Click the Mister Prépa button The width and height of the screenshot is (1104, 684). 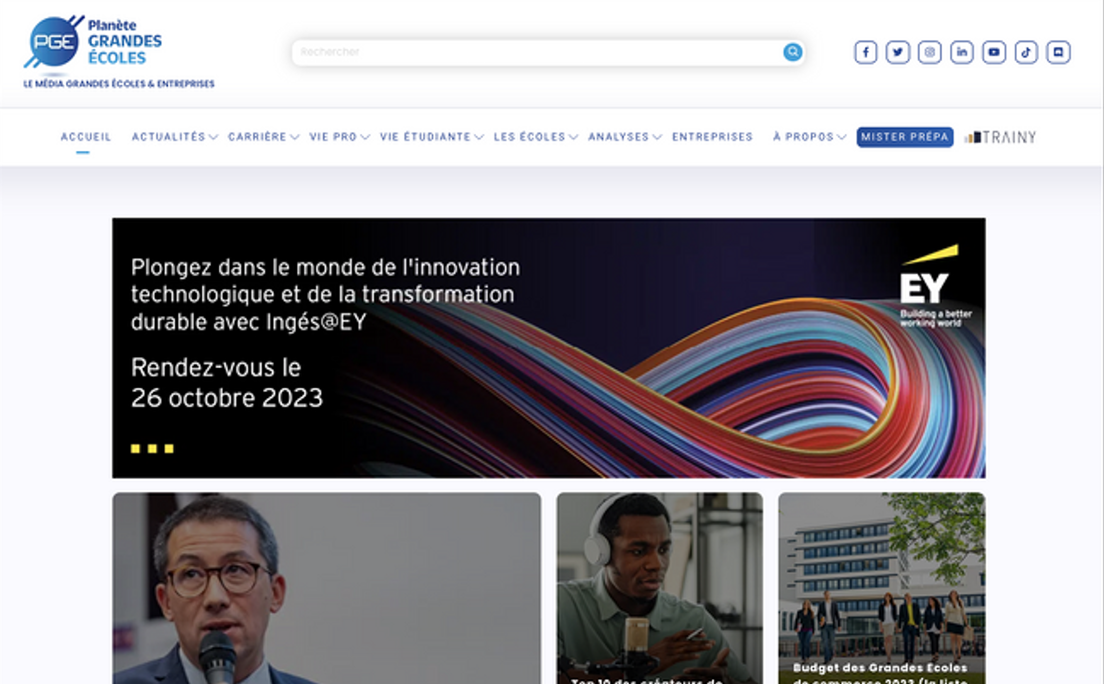tap(905, 137)
